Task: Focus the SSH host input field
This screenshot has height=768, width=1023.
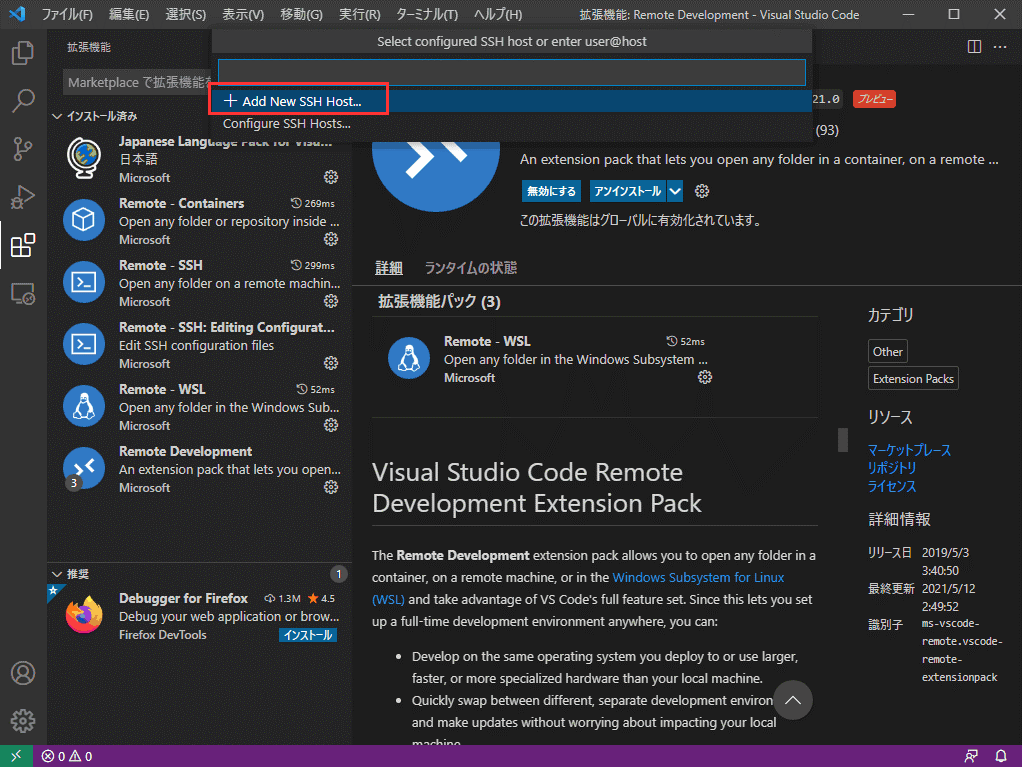Action: click(512, 72)
